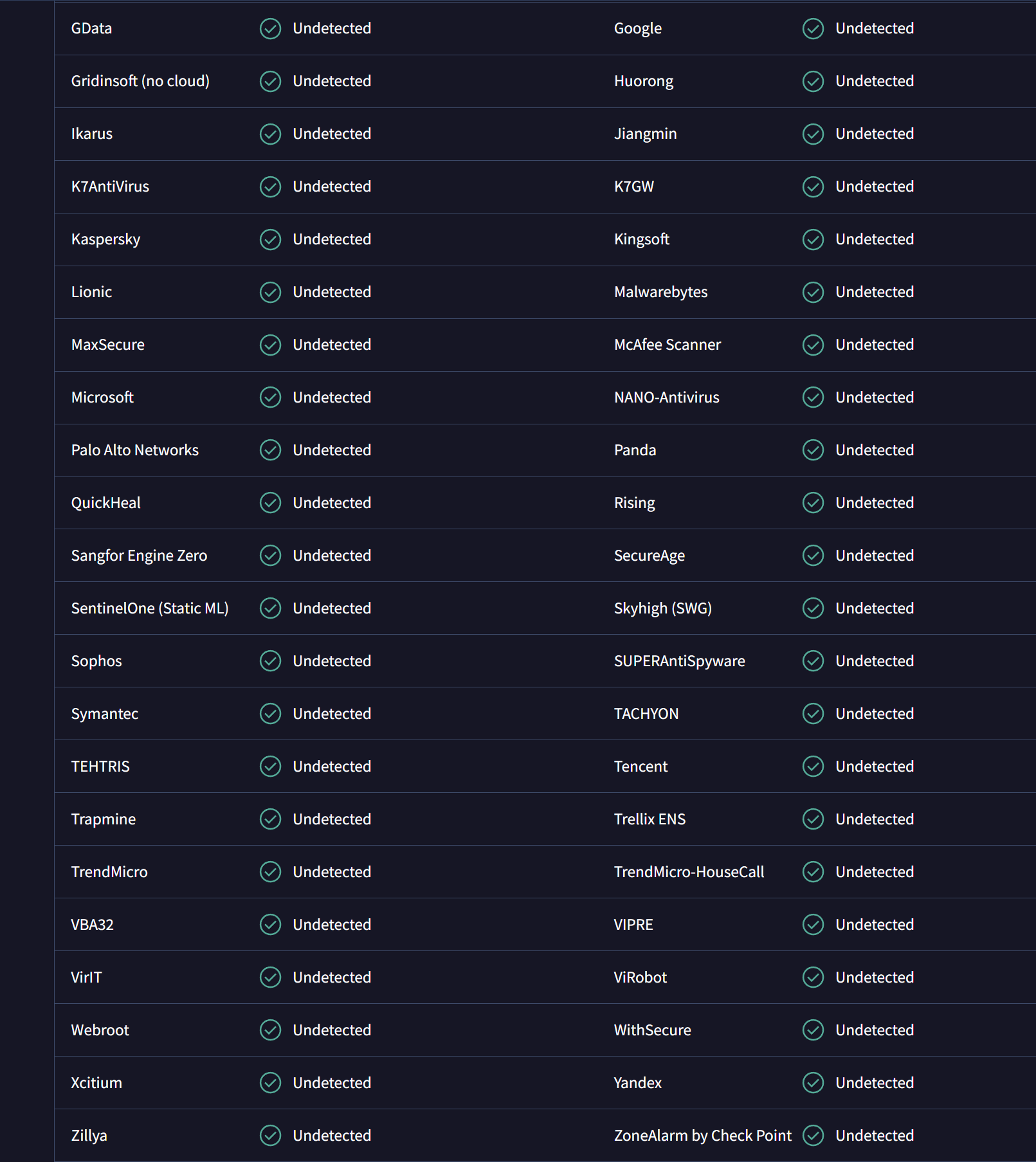Select the Gridinsoft (no cloud) label
Screen dimensions: 1036x1162
pos(140,81)
